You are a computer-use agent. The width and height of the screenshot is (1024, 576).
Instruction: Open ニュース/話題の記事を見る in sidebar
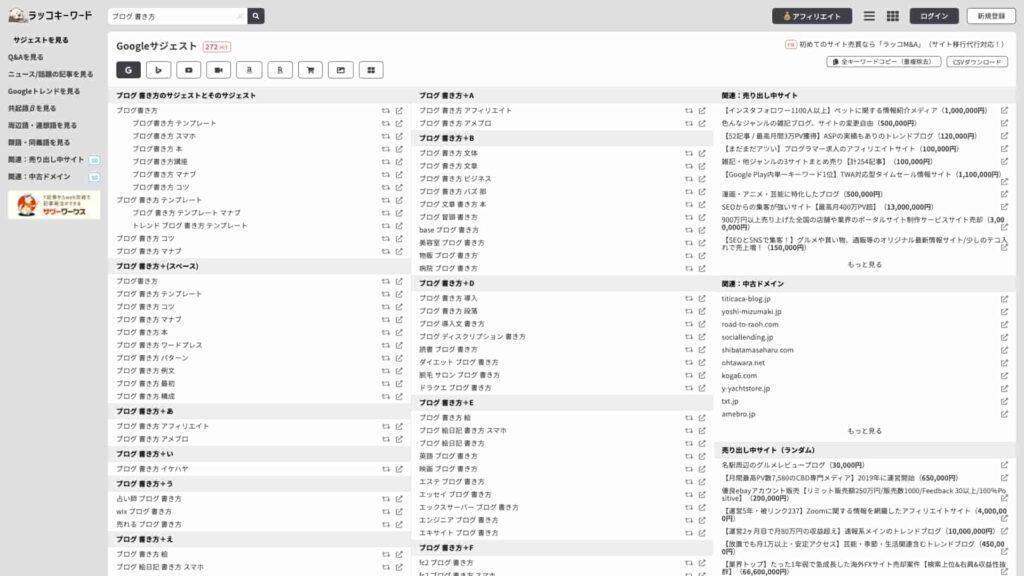[x=50, y=74]
